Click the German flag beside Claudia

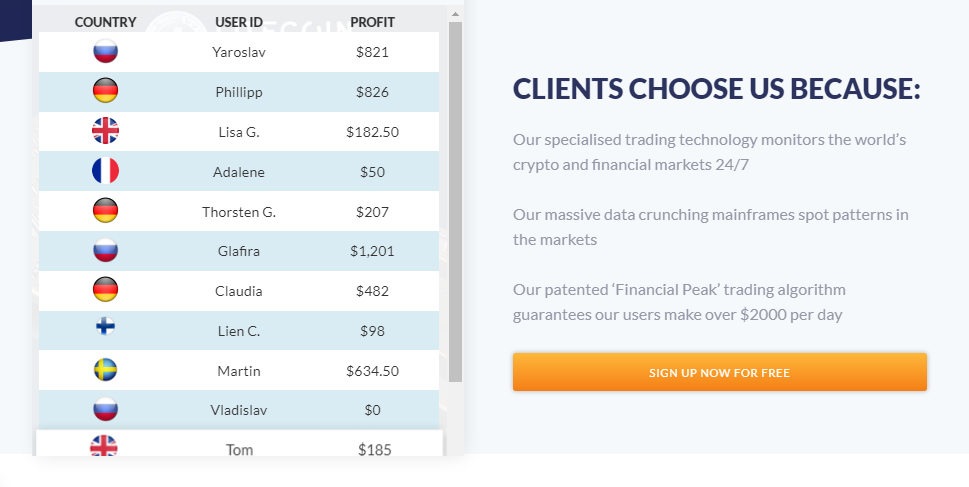pos(105,291)
